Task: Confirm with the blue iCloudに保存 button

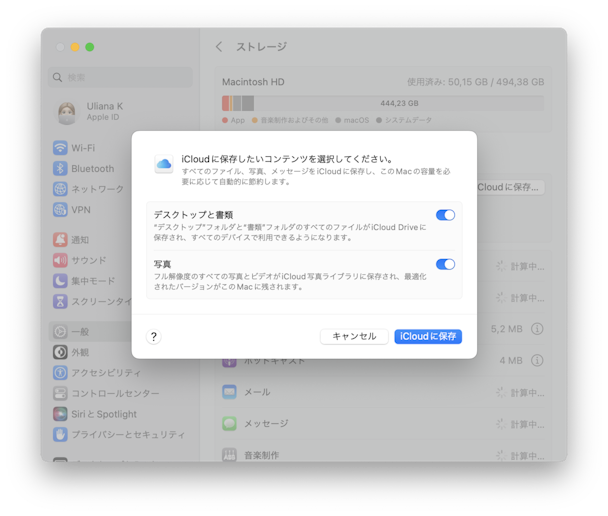Action: (428, 336)
